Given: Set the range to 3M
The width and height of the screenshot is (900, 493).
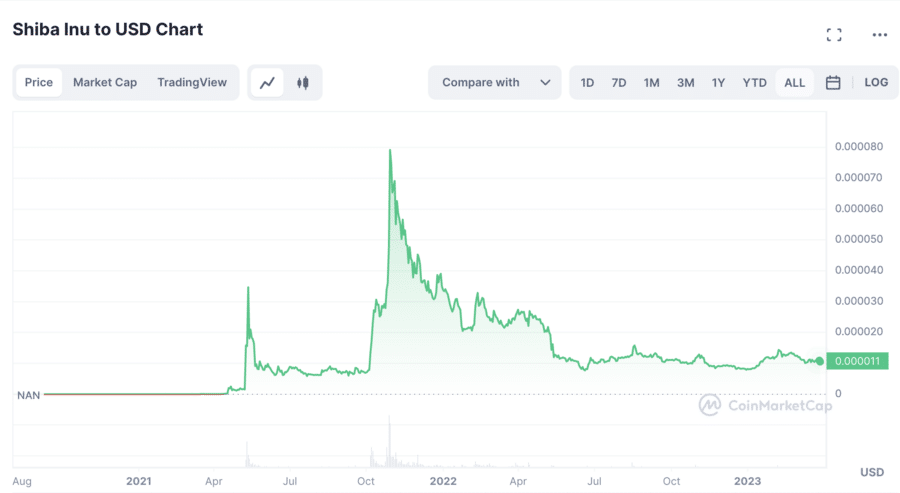Looking at the screenshot, I should coord(685,83).
